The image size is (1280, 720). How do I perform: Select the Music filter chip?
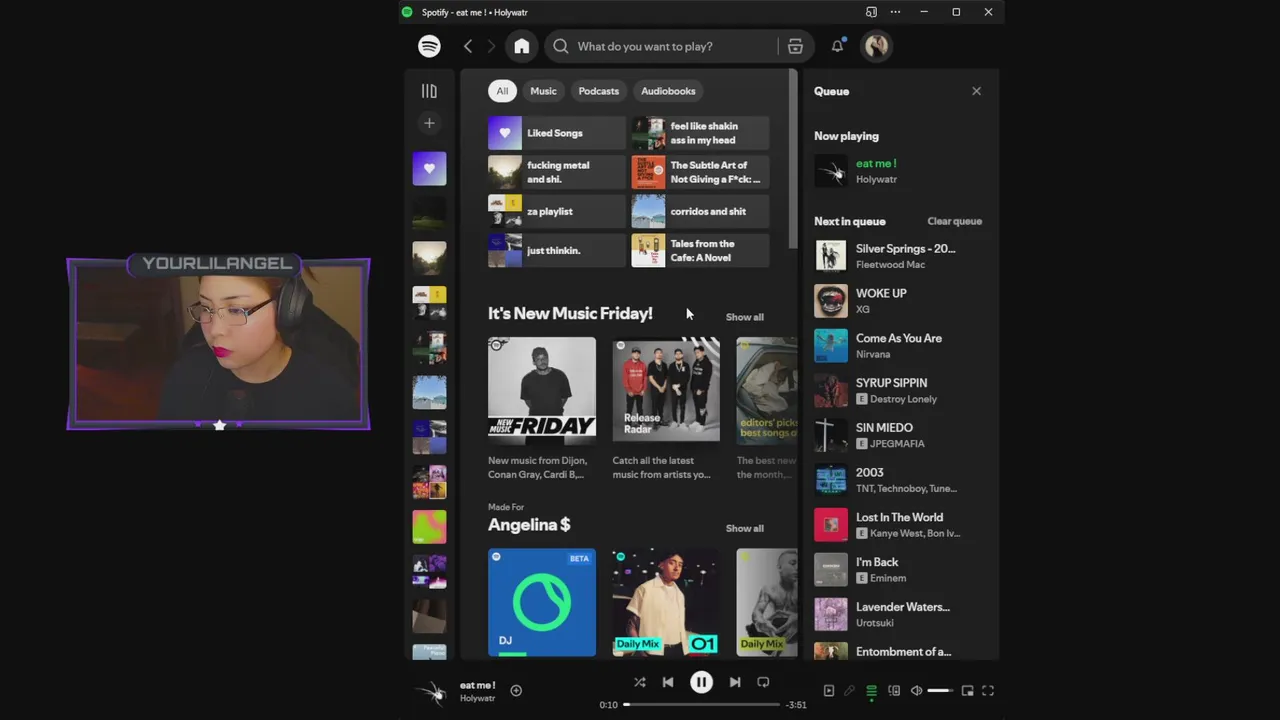pyautogui.click(x=543, y=91)
